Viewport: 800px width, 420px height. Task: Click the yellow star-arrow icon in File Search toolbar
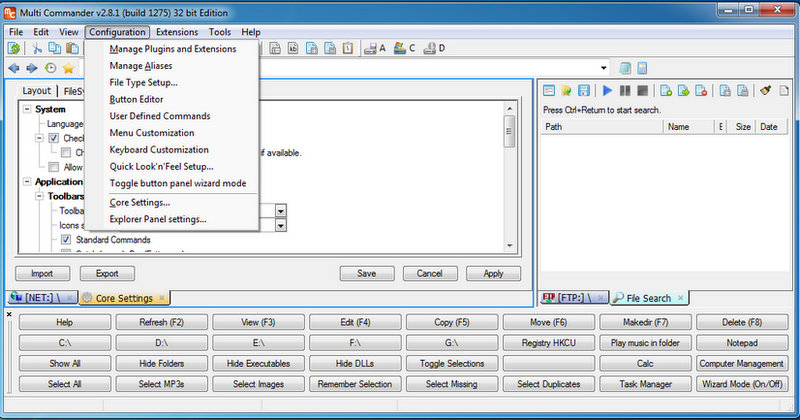tap(566, 91)
